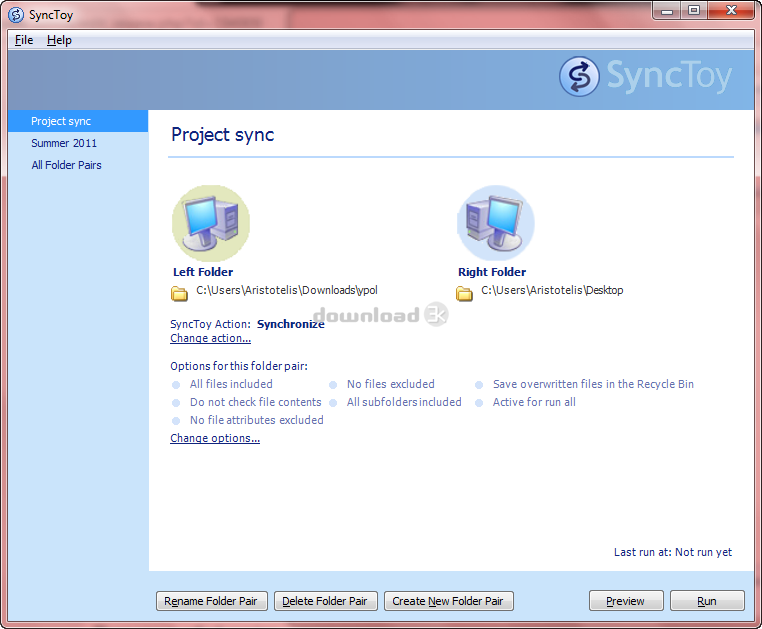Image resolution: width=762 pixels, height=629 pixels.
Task: Close the SyncToy window
Action: (731, 10)
